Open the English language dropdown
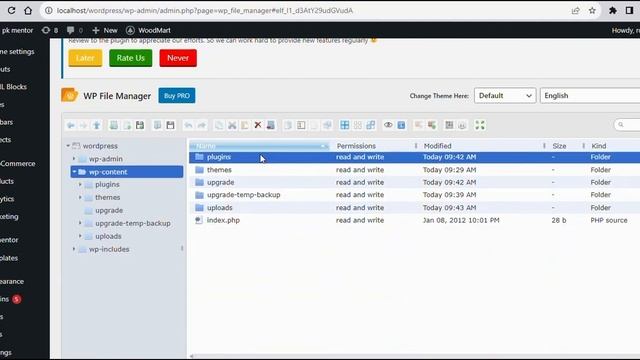Image resolution: width=640 pixels, height=360 pixels. point(590,96)
